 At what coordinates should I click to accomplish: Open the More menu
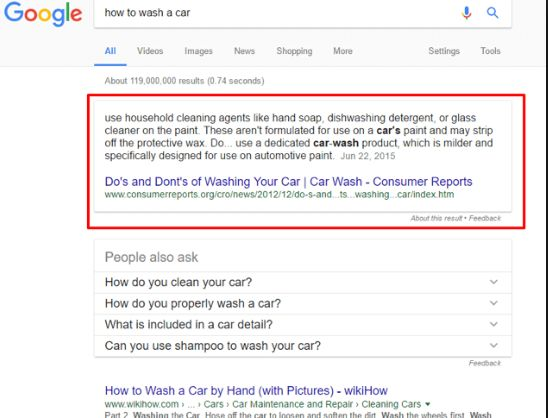point(342,51)
